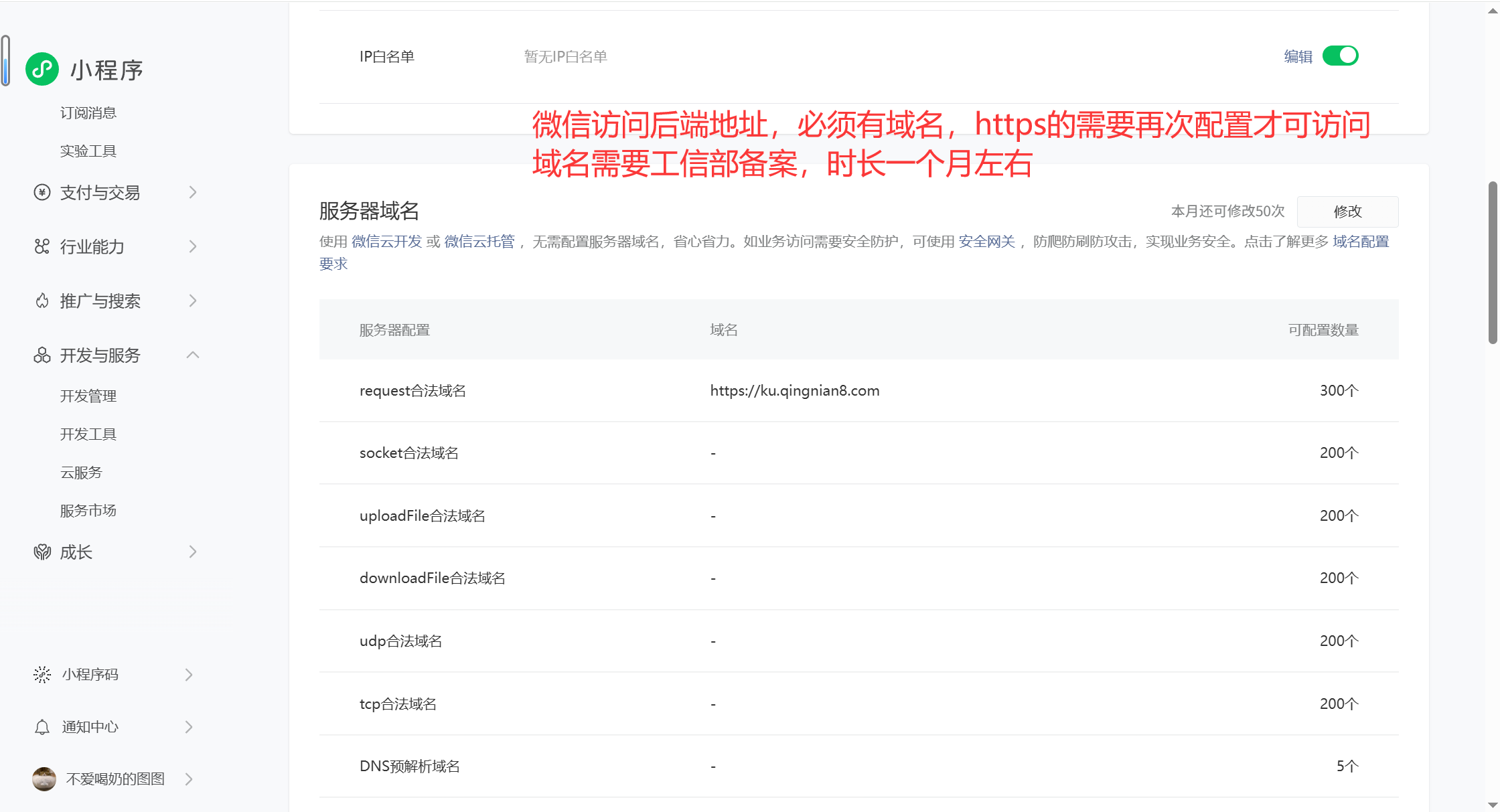Click the 推广与搜索 flame icon
The height and width of the screenshot is (812, 1500).
click(x=42, y=301)
